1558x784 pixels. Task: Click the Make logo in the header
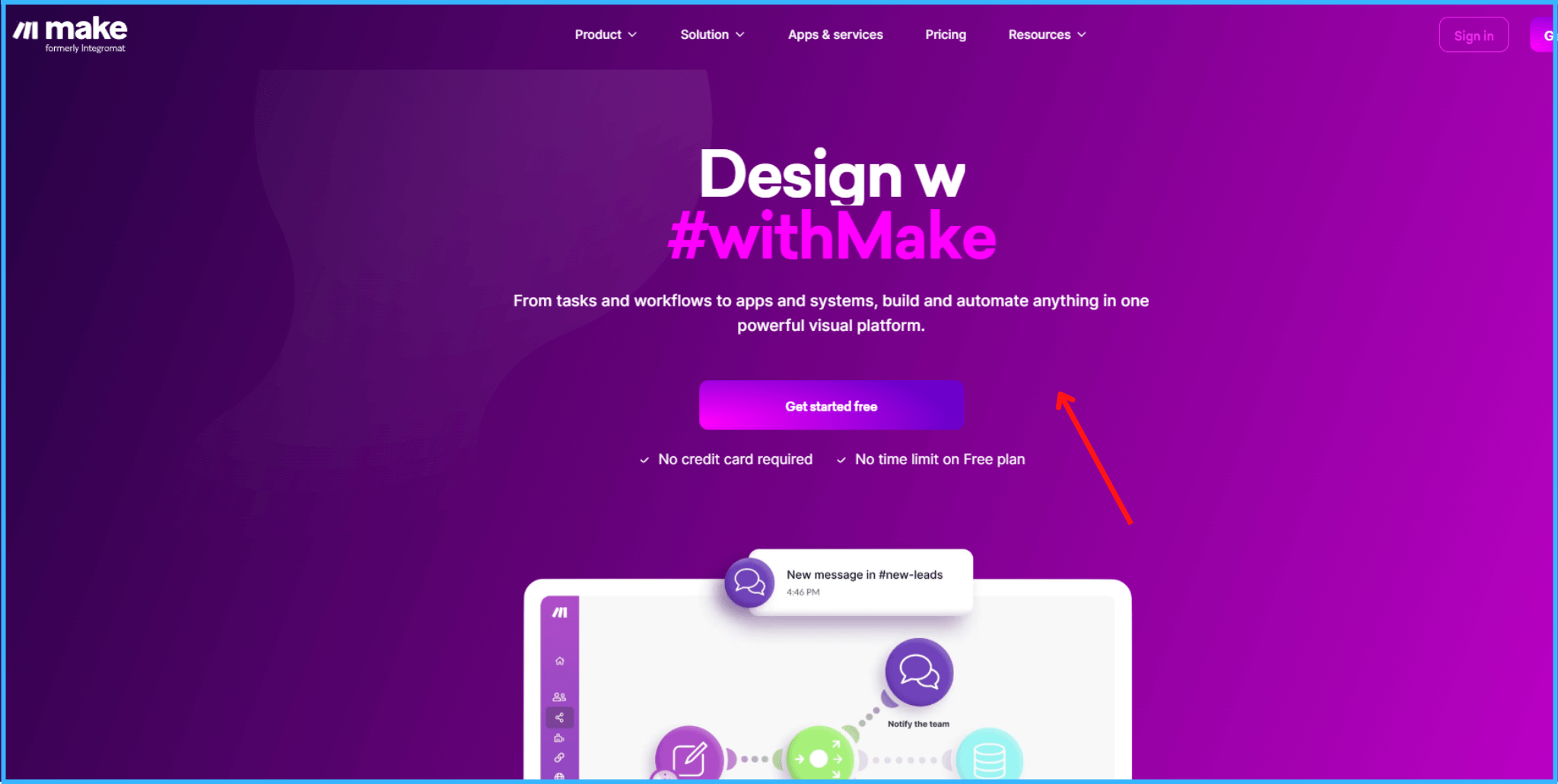pos(70,34)
